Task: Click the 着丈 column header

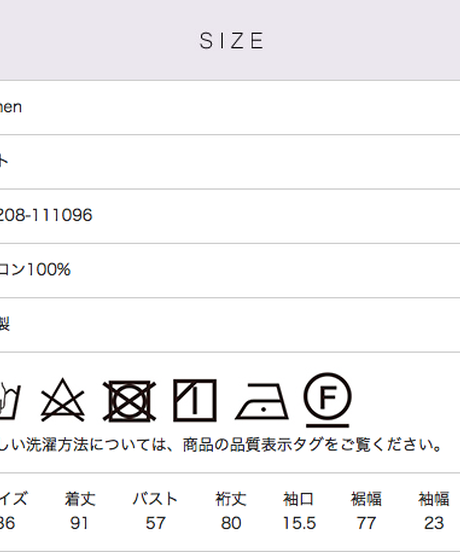Action: tap(80, 499)
